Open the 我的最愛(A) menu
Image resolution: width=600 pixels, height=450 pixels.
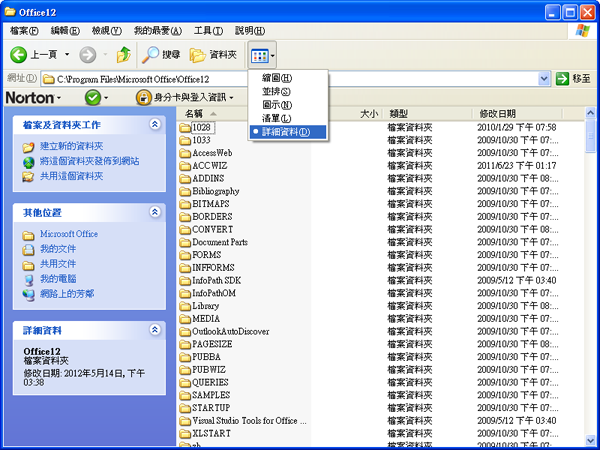click(158, 31)
